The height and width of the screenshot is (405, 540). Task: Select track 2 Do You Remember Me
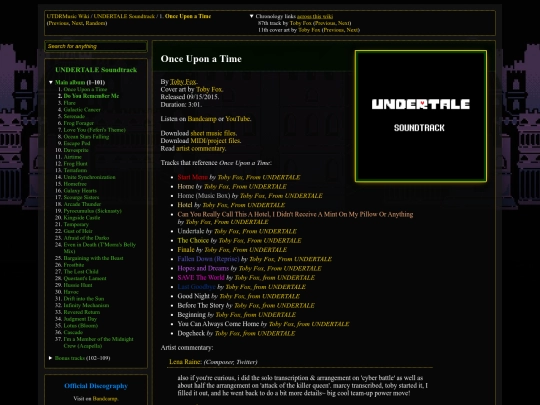coord(91,96)
